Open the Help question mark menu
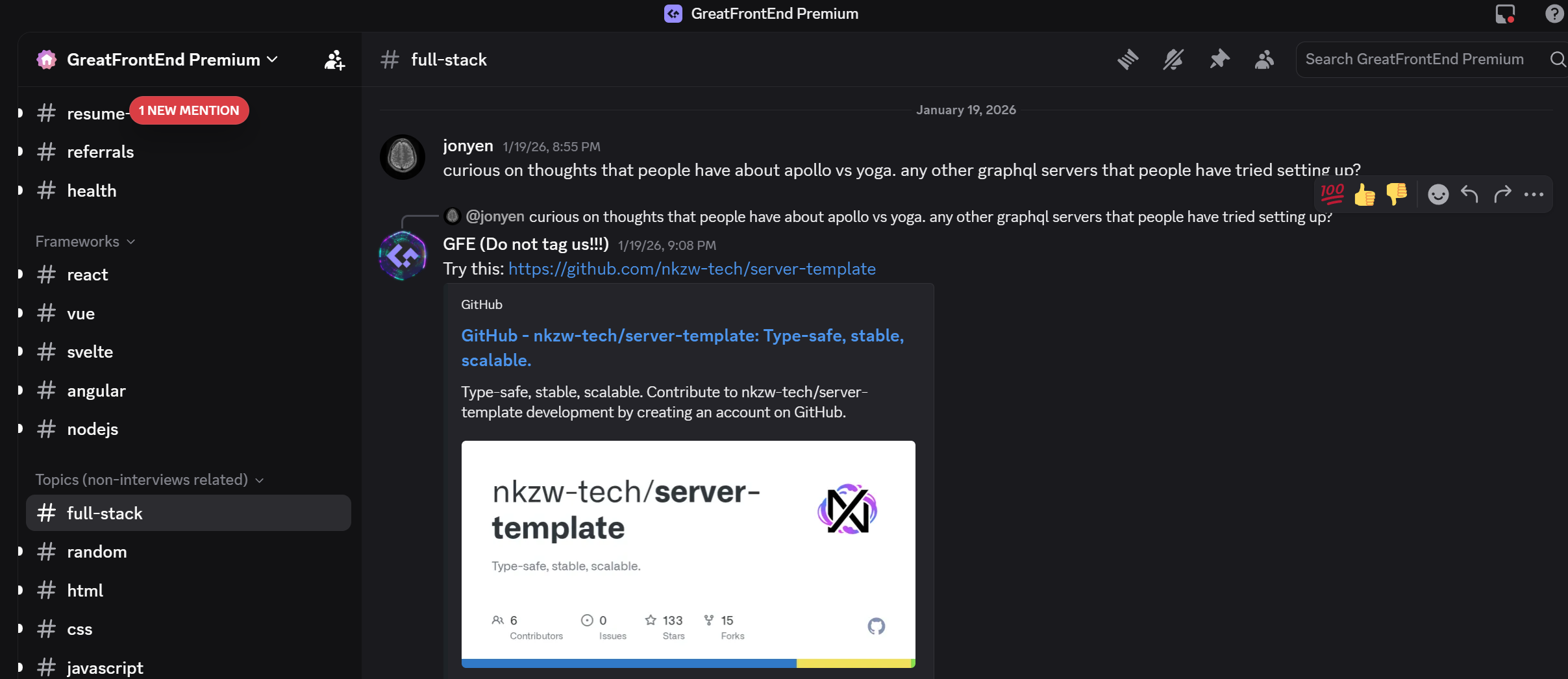The width and height of the screenshot is (1568, 679). 1554,14
